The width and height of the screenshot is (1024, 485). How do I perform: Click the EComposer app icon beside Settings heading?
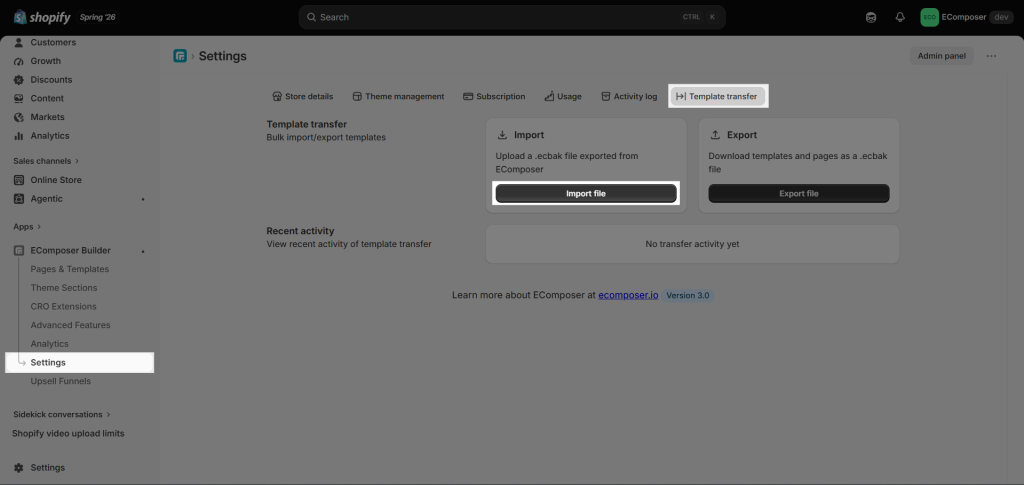click(x=180, y=56)
